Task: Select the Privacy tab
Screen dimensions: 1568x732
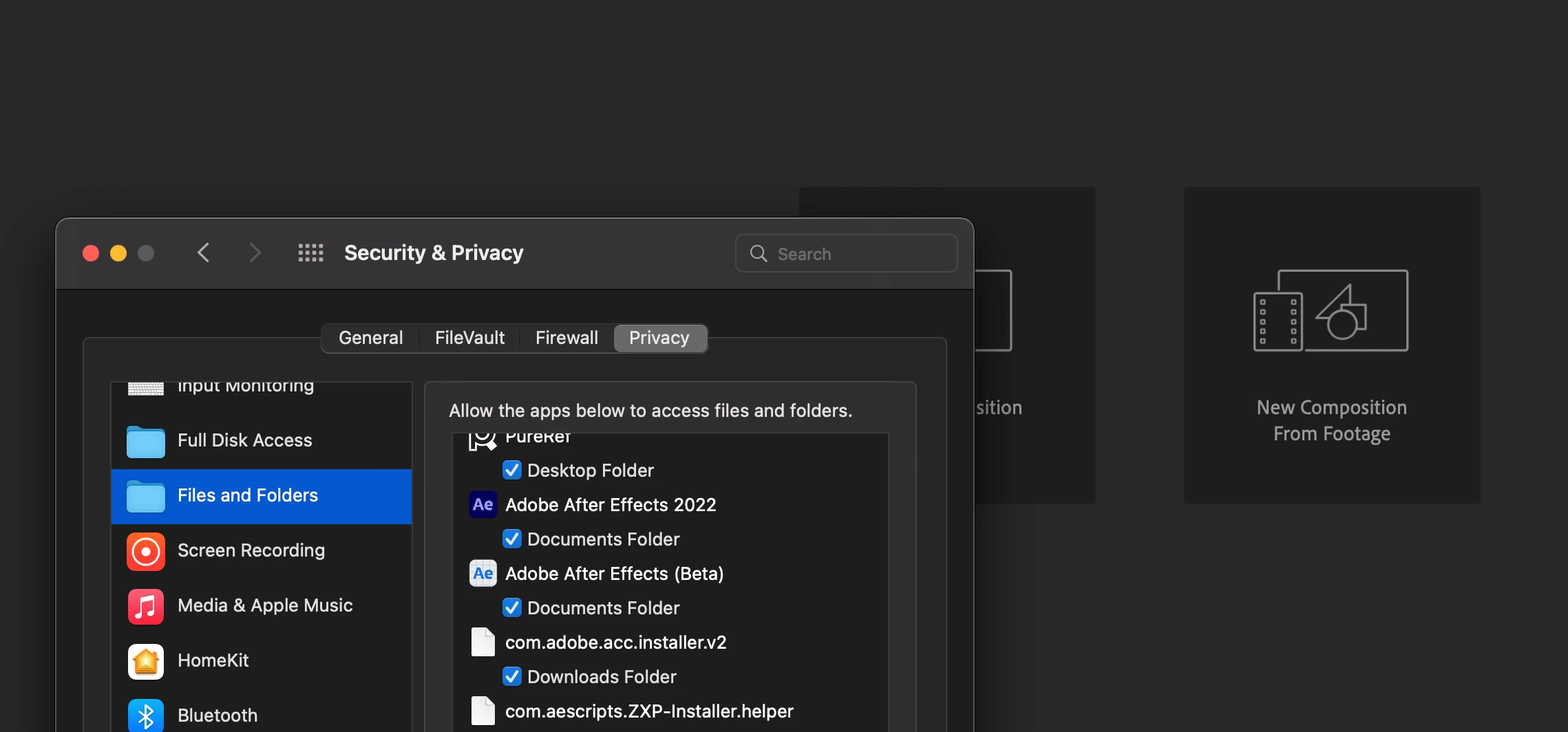Action: pyautogui.click(x=659, y=338)
